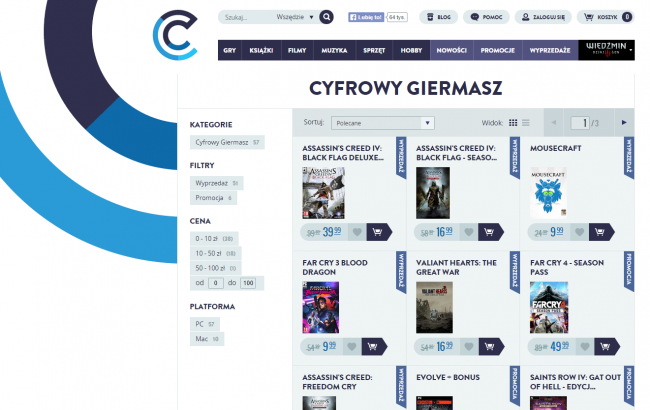Screen dimensions: 650x410
Task: Open the Wiedźmin banner dropdown
Action: pyautogui.click(x=606, y=50)
